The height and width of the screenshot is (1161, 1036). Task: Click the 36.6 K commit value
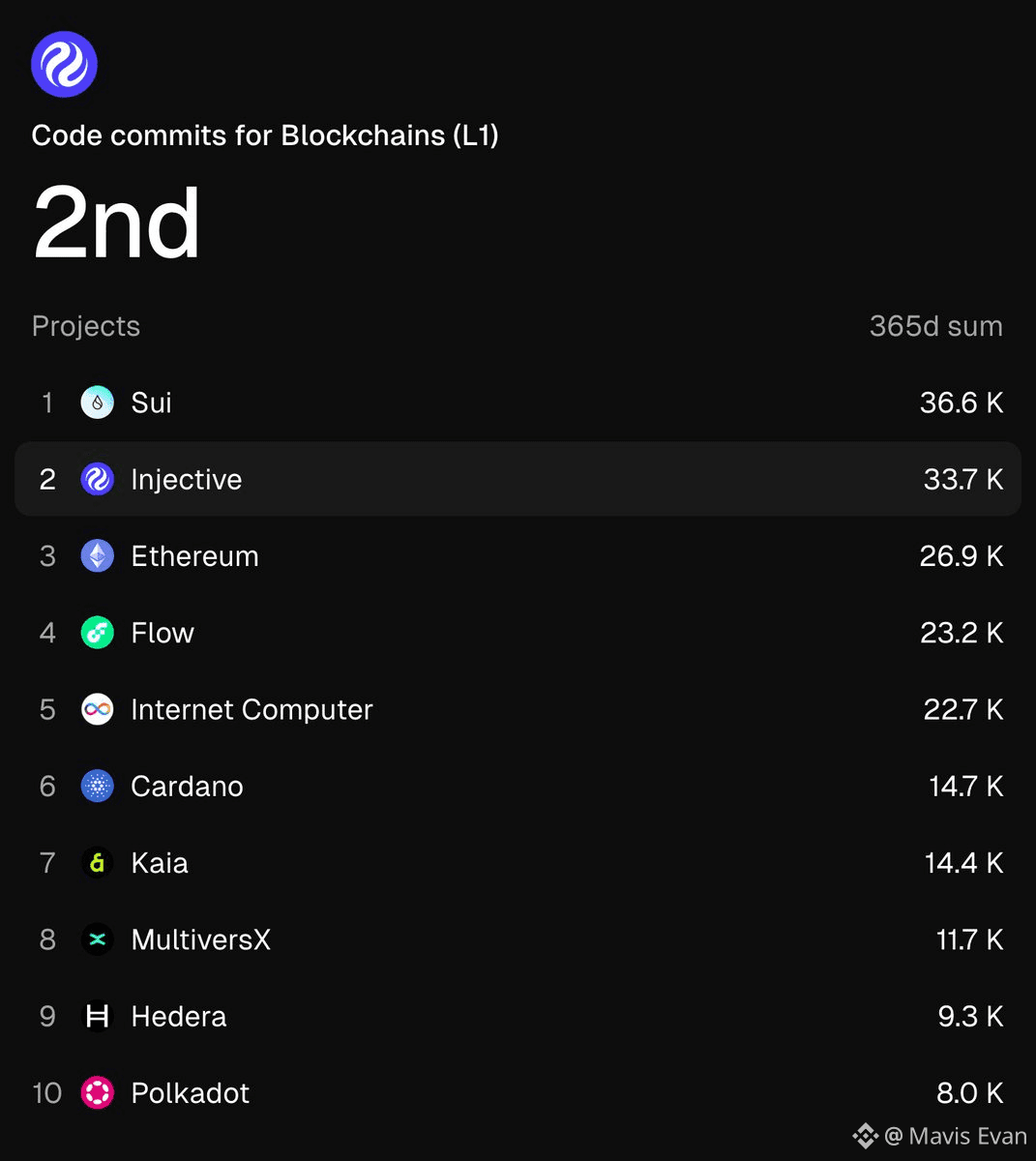point(962,402)
